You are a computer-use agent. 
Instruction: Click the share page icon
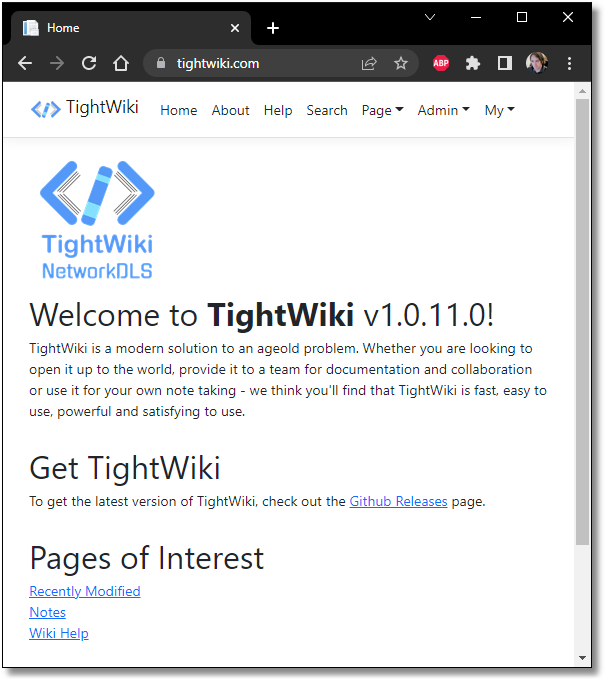click(x=369, y=63)
